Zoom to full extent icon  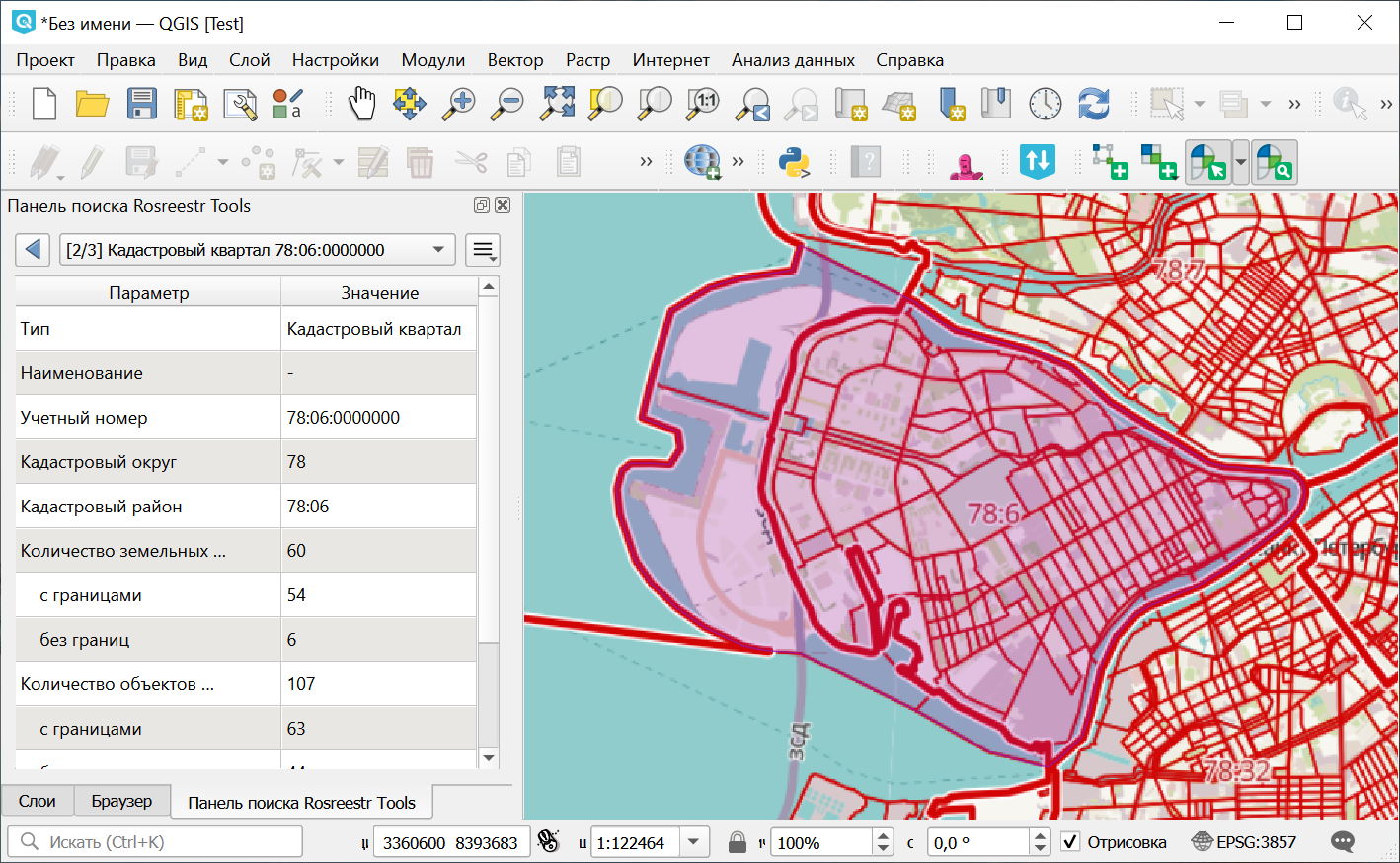coord(557,104)
